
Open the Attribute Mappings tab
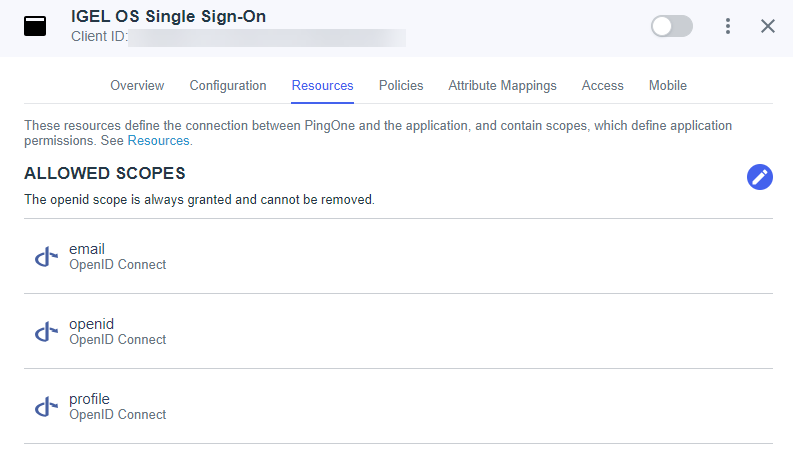[502, 86]
